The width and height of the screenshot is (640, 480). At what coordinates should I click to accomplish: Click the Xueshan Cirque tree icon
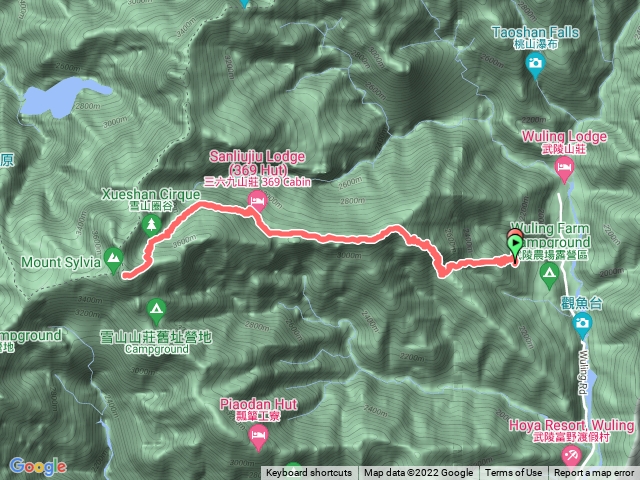point(151,225)
